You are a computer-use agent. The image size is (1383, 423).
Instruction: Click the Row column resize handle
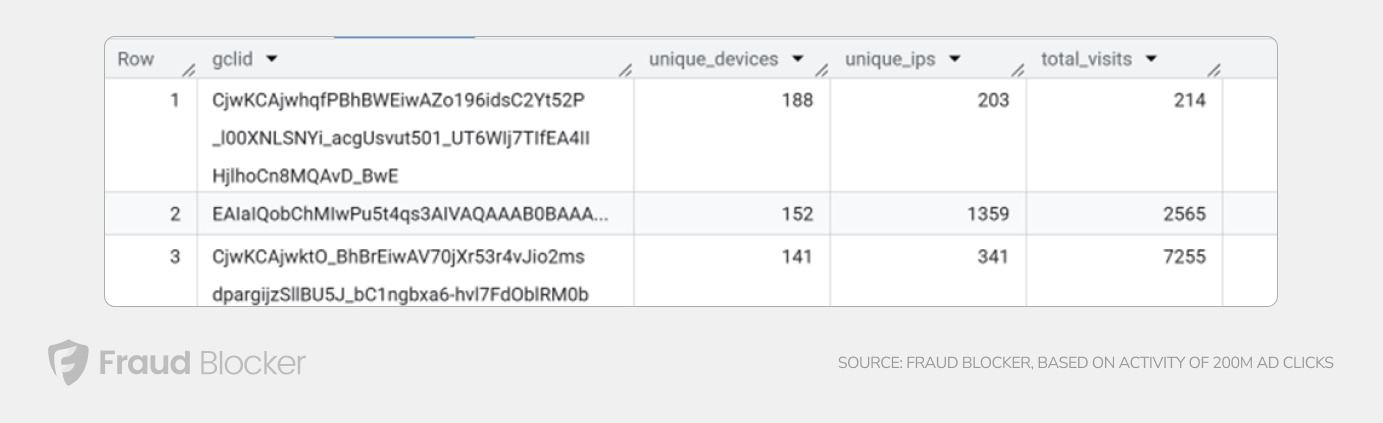coord(187,68)
